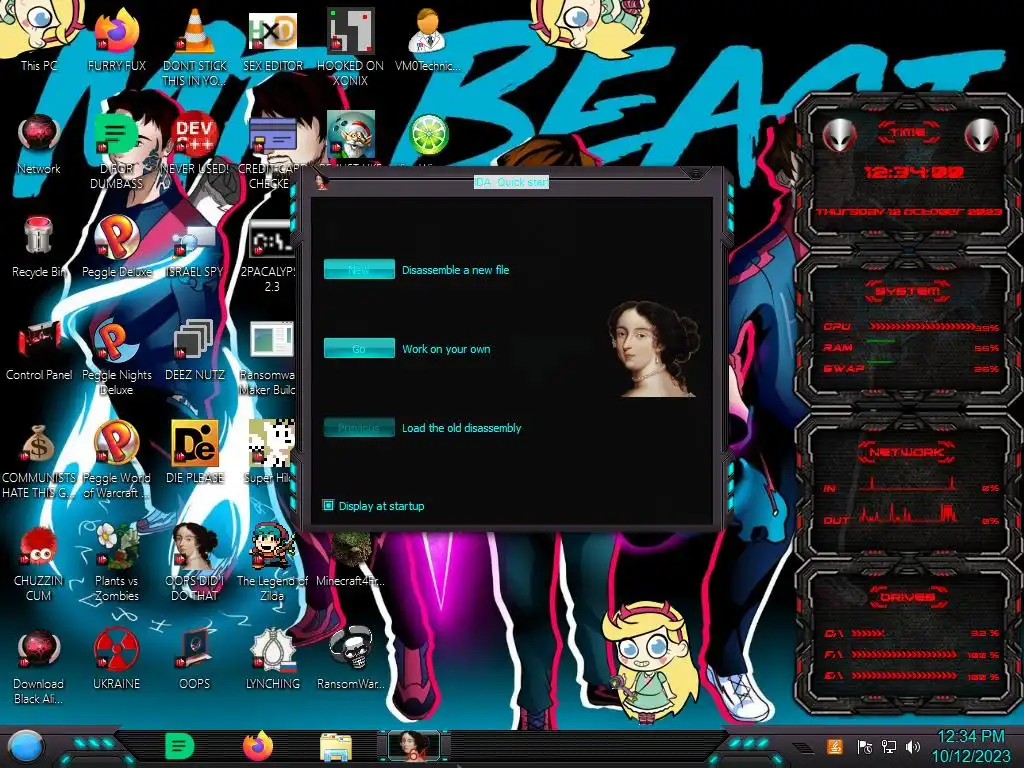Select the HOOKED ON XONIX desktop icon
Image resolution: width=1024 pixels, height=768 pixels.
click(351, 46)
